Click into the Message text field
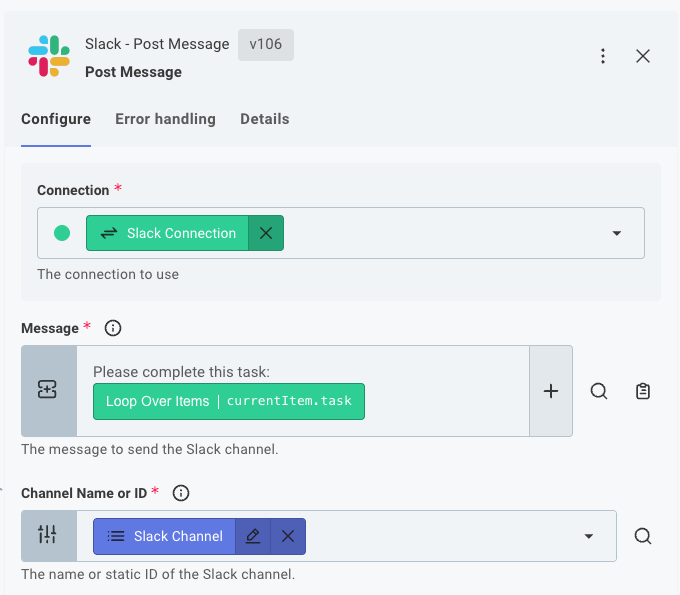 click(303, 391)
